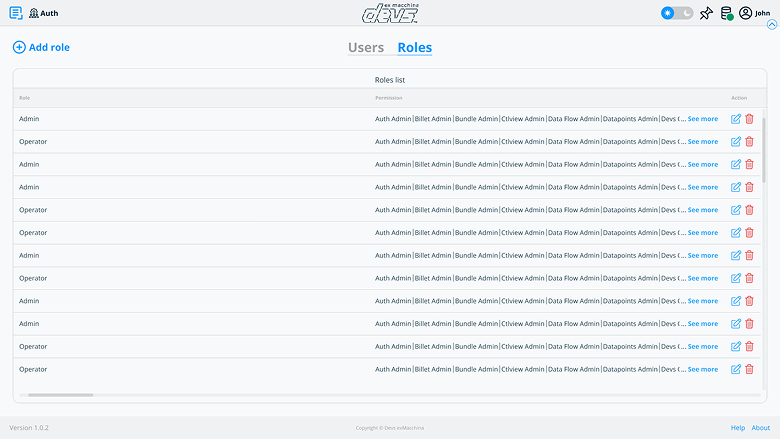Viewport: 780px width, 439px height.
Task: Open the Auth module label in the header
Action: 42,13
